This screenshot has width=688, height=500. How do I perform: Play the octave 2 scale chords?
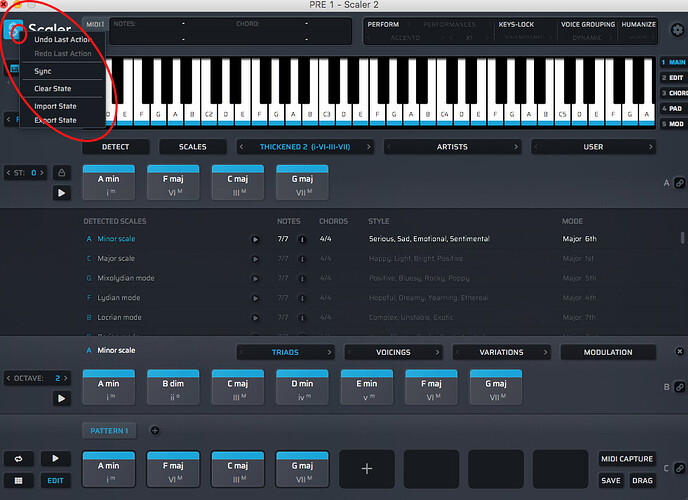pos(61,398)
